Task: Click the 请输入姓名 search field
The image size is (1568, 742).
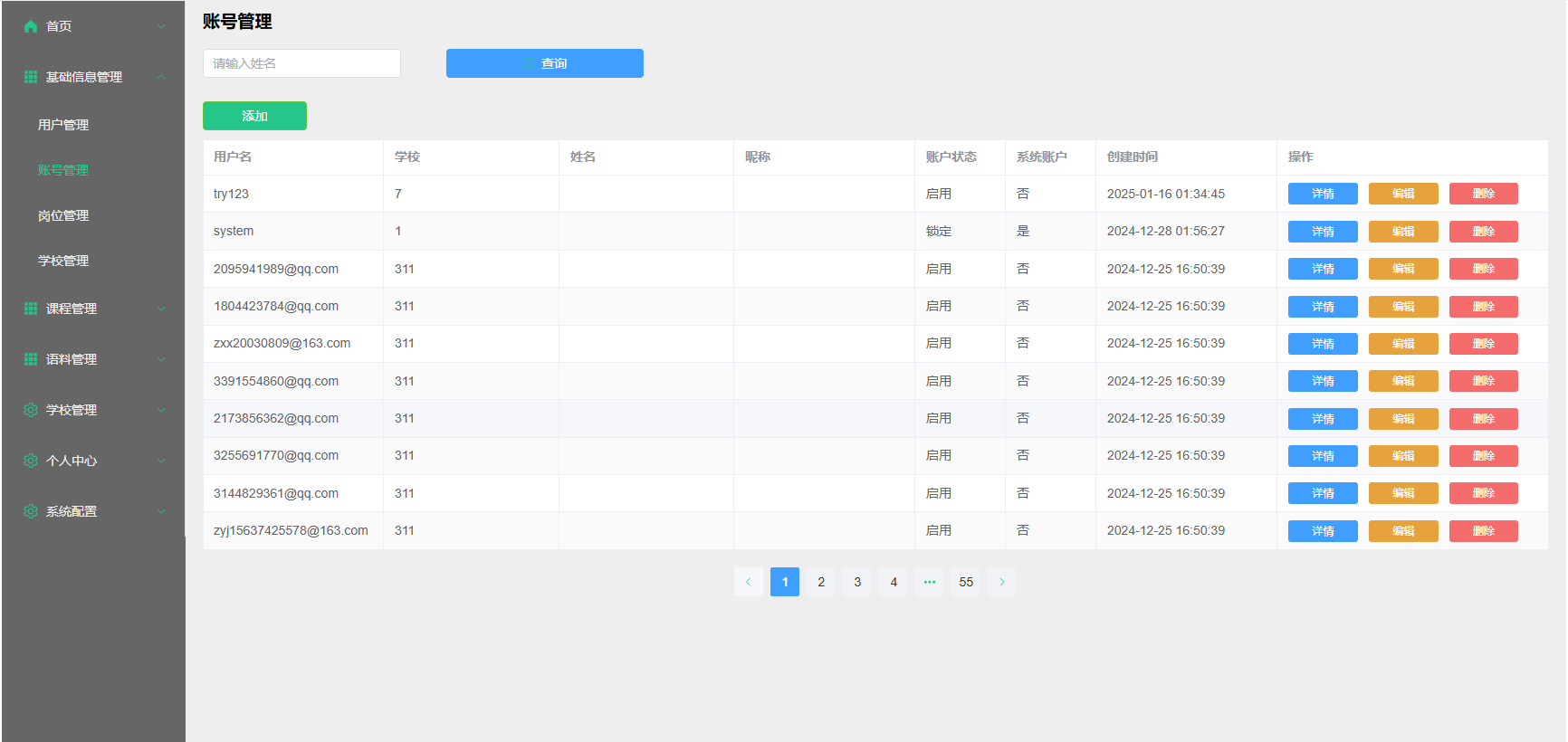Action: tap(301, 63)
